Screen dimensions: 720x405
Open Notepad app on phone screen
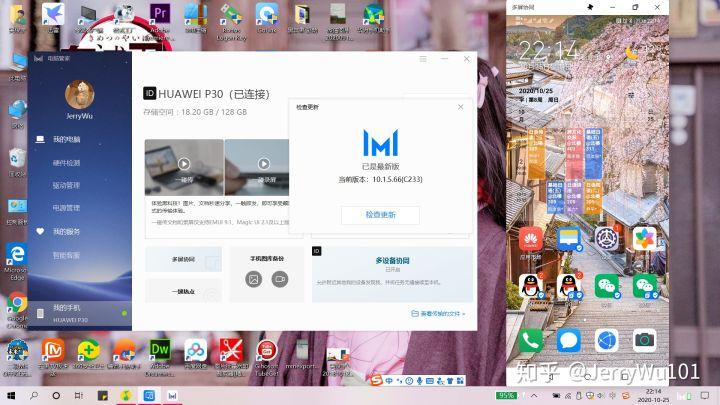pyautogui.click(x=569, y=240)
